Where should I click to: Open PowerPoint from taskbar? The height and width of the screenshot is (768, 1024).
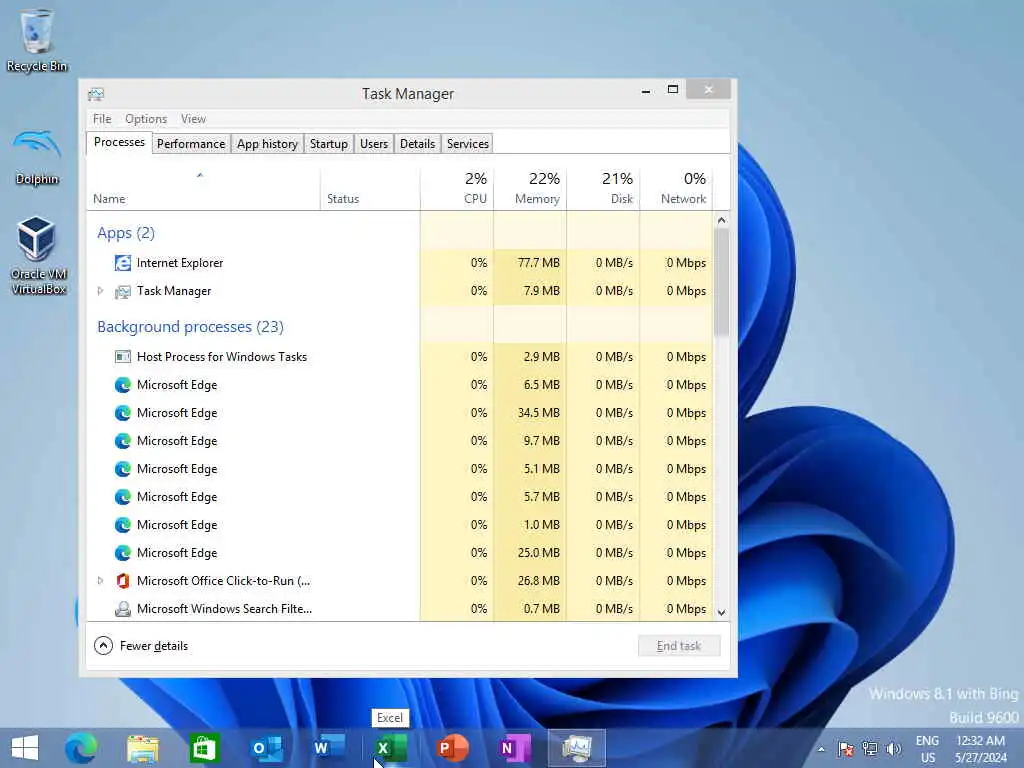tap(452, 748)
